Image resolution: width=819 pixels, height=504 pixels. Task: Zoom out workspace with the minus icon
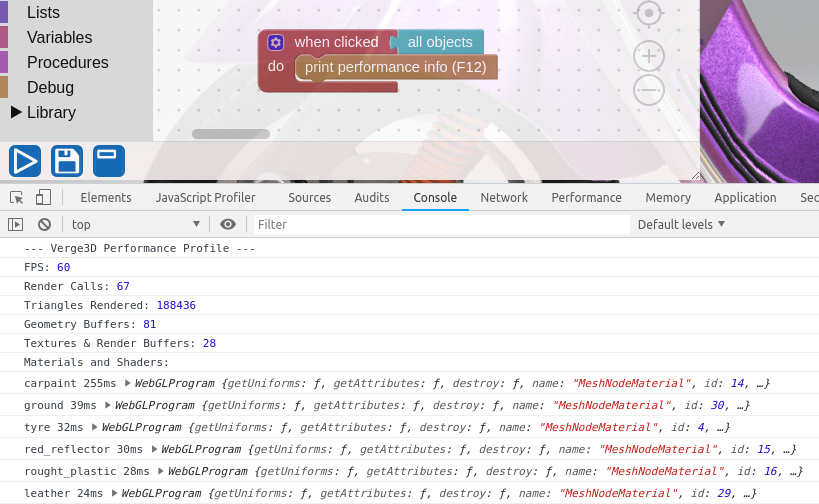pyautogui.click(x=649, y=90)
